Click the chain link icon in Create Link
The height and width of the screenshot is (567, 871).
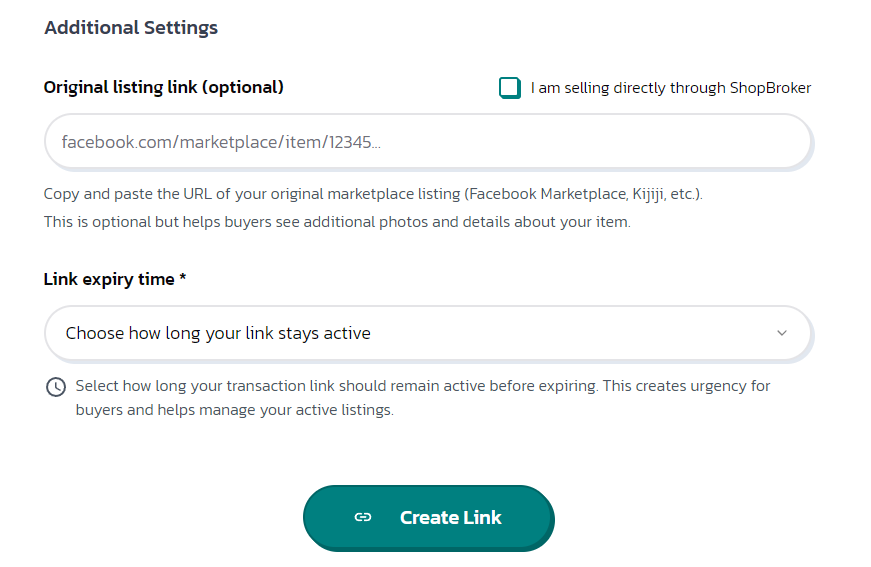363,517
